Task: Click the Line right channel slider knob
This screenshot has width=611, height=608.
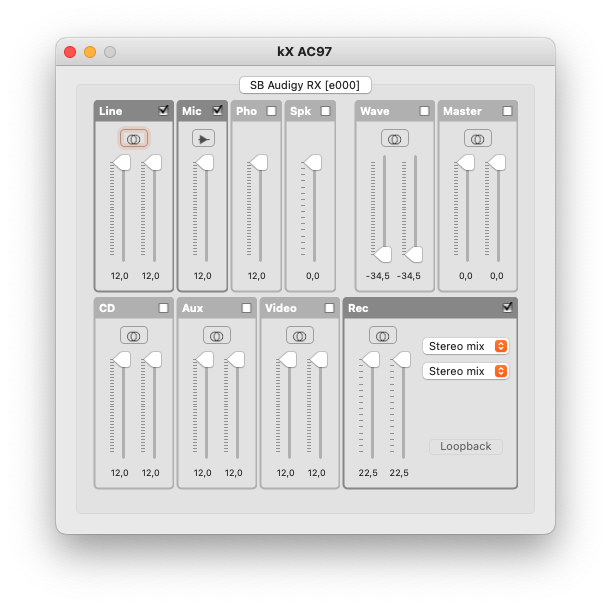Action: (153, 163)
